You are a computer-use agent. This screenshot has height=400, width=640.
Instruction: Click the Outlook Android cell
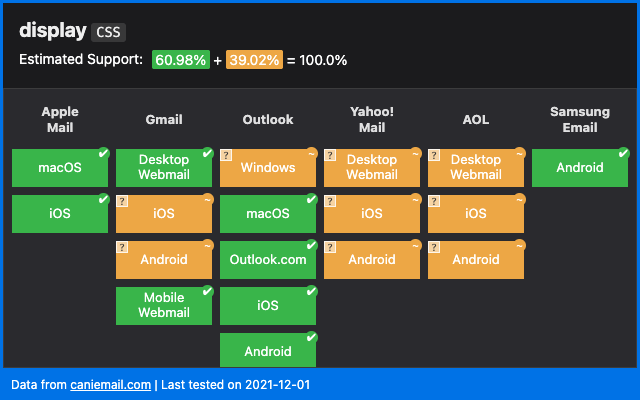click(x=268, y=350)
